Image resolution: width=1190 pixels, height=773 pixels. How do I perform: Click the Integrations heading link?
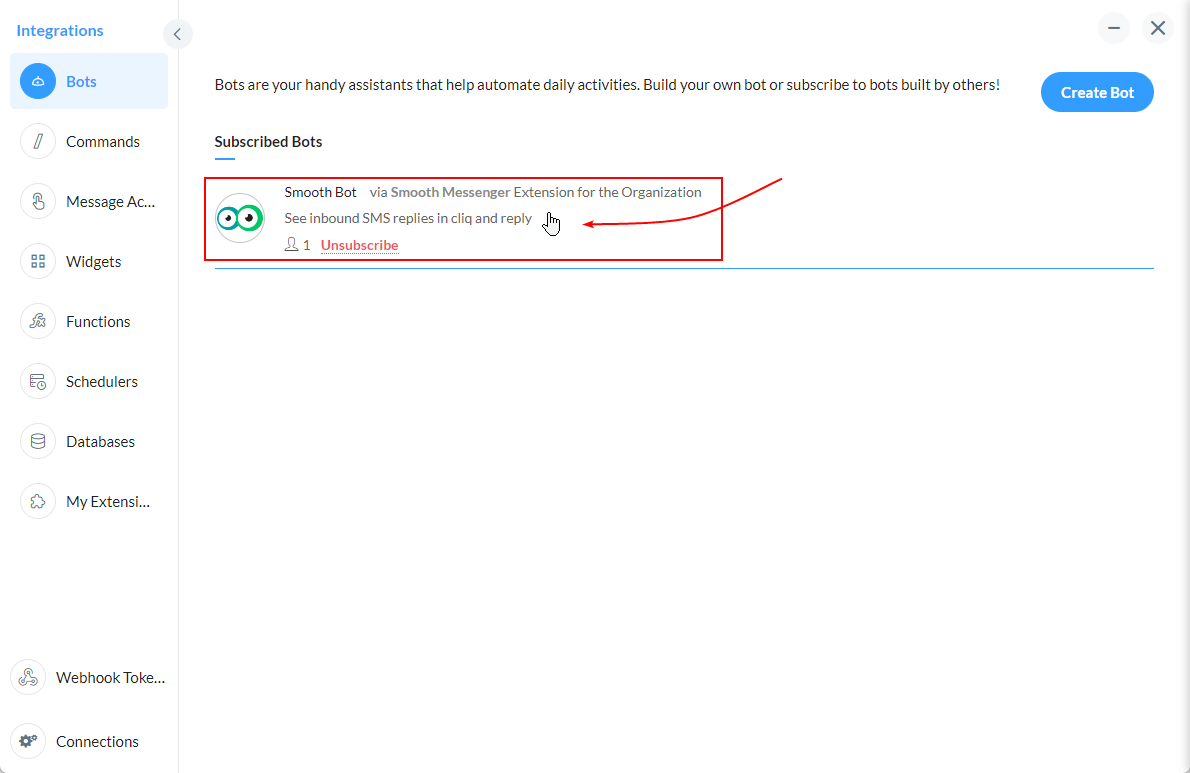(x=60, y=30)
